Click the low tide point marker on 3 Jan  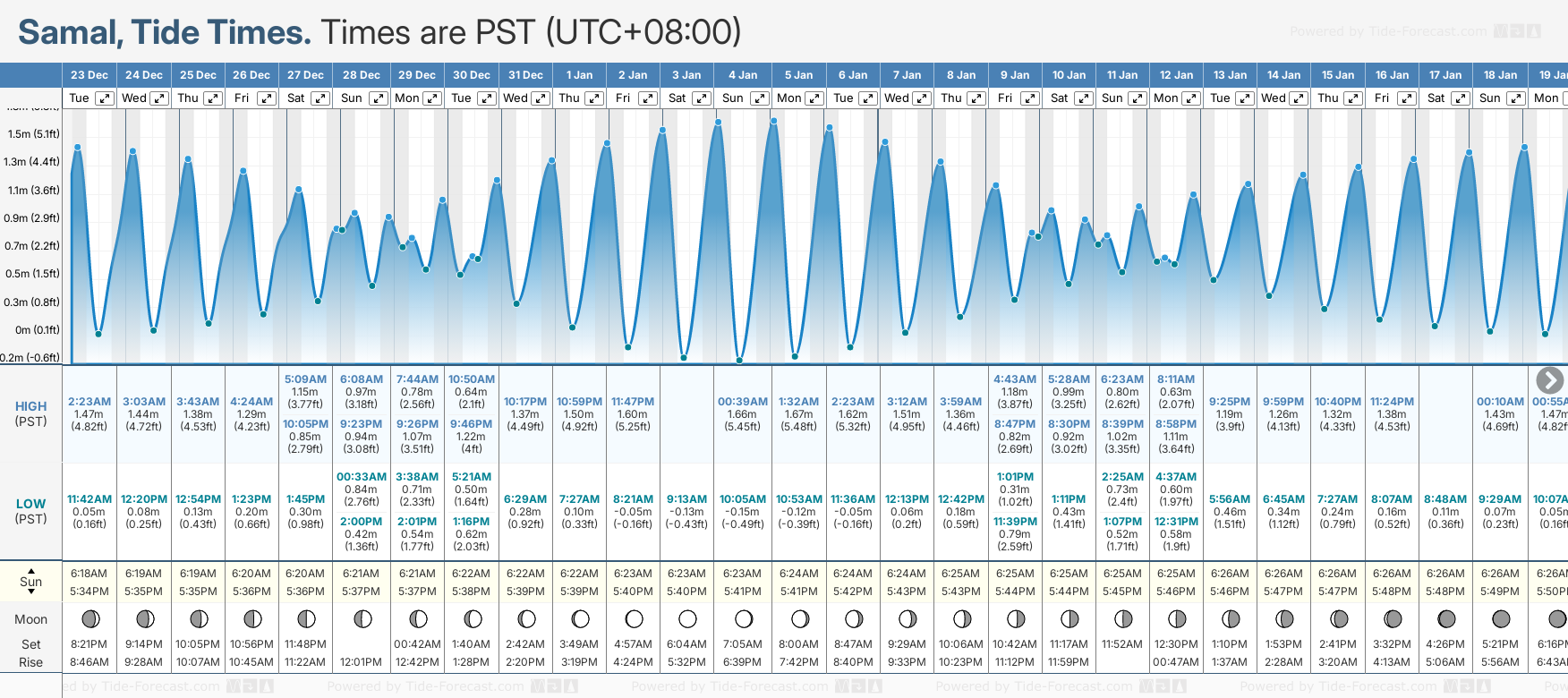click(x=684, y=357)
